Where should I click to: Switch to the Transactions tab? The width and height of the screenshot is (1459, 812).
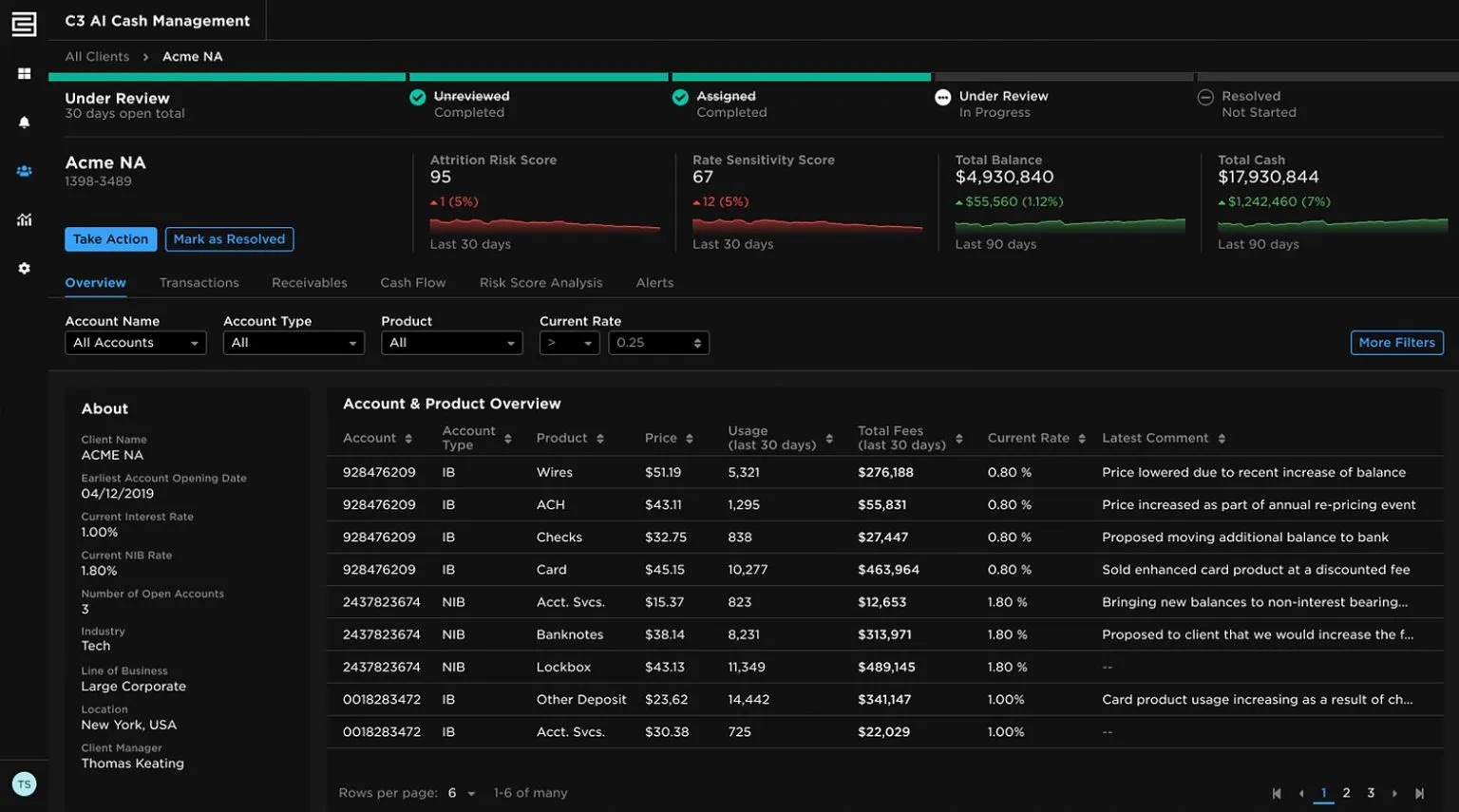pos(199,283)
